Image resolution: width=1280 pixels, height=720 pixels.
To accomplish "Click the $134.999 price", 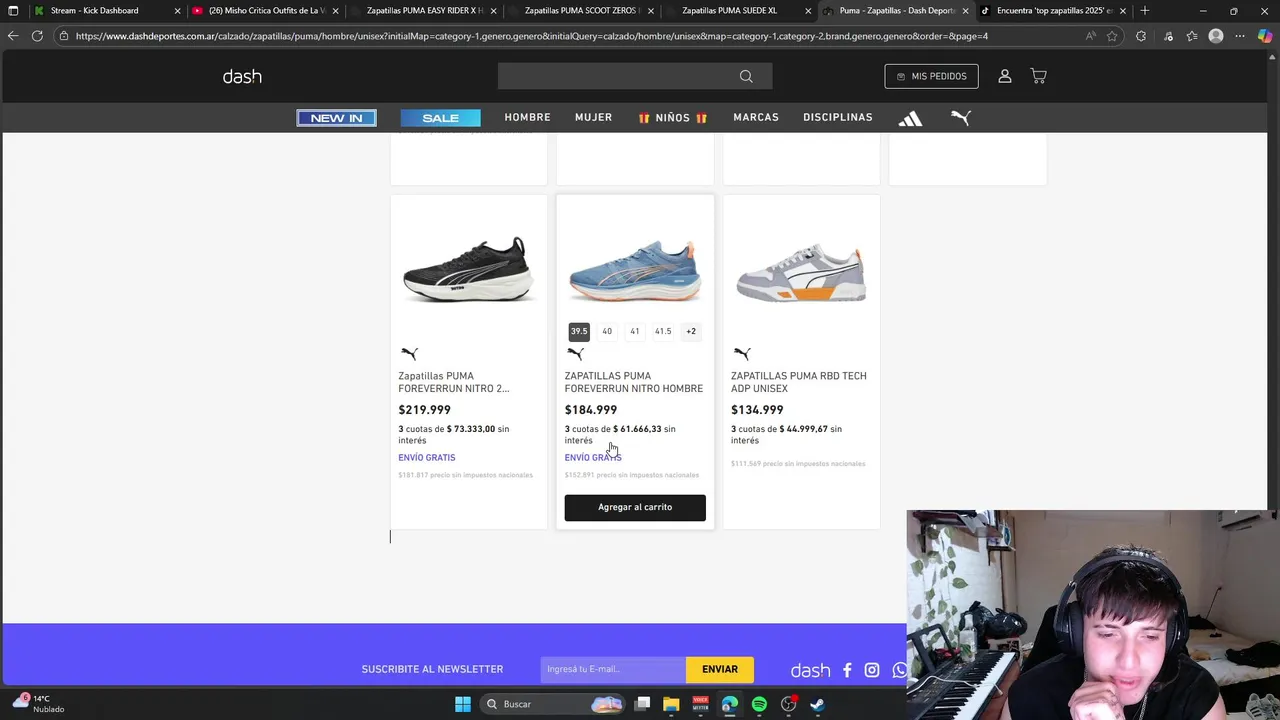I will [757, 410].
